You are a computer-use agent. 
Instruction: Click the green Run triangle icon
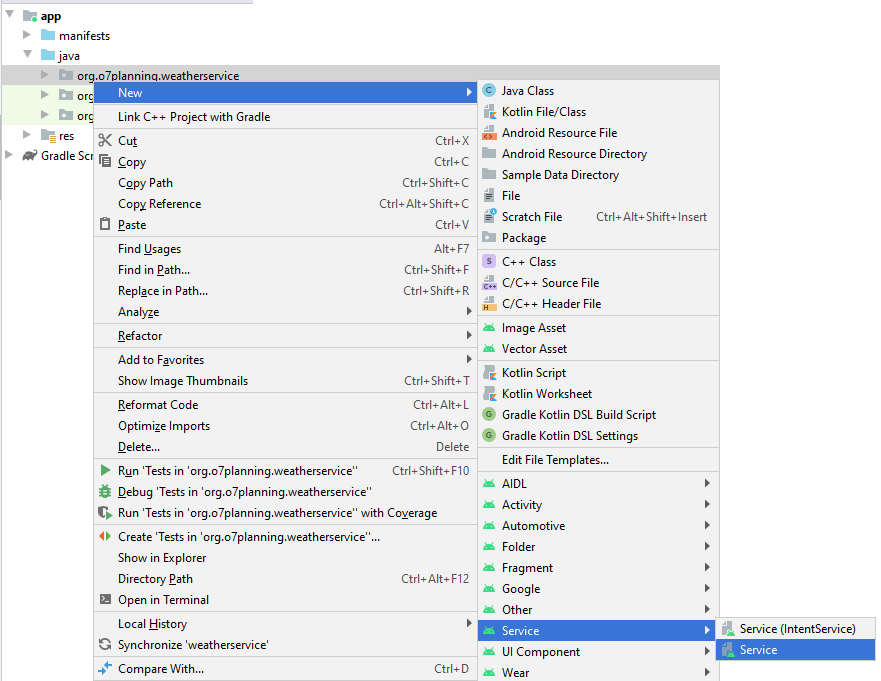pos(105,470)
